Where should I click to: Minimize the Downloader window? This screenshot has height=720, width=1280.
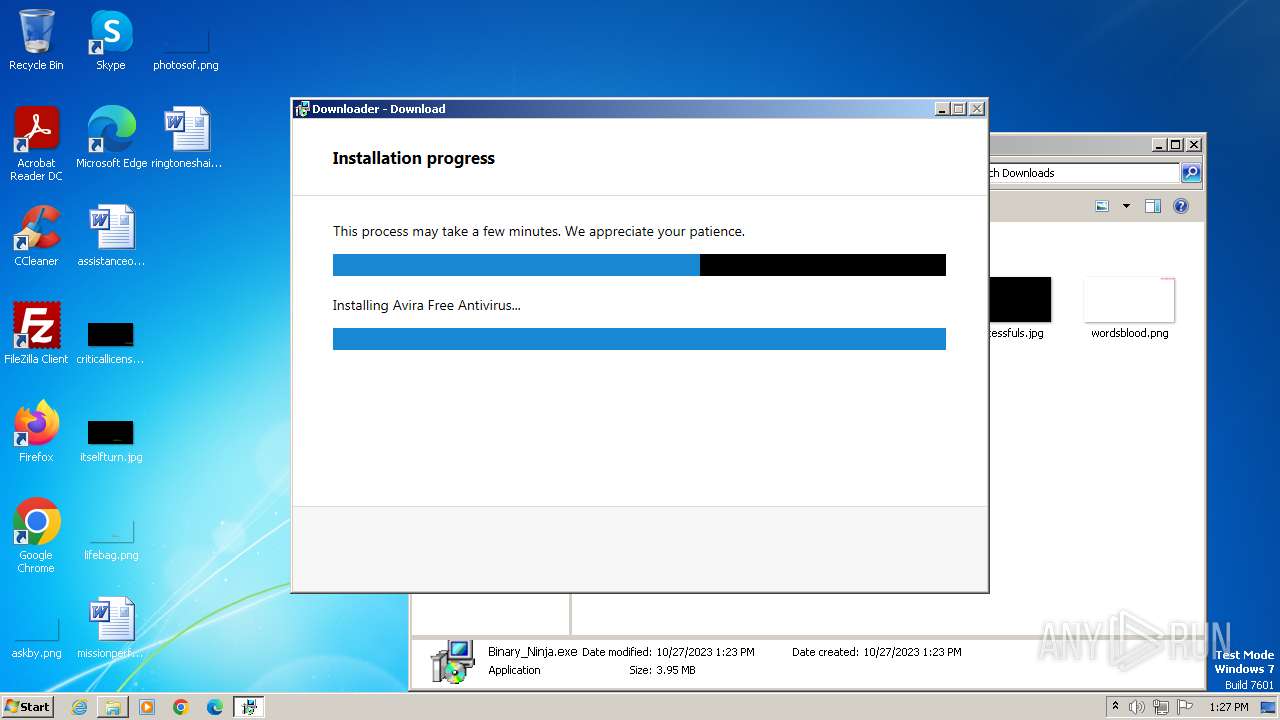(x=942, y=109)
